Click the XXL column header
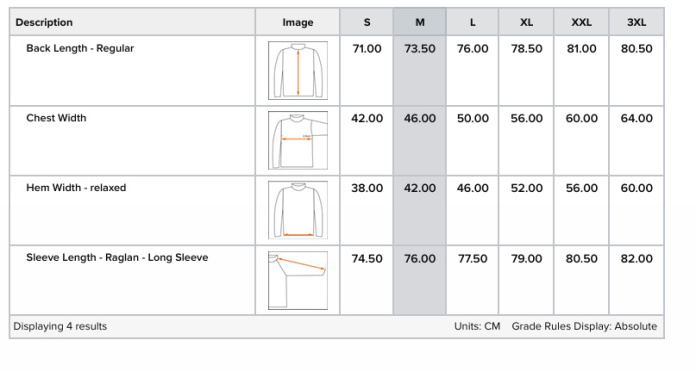 (x=581, y=22)
